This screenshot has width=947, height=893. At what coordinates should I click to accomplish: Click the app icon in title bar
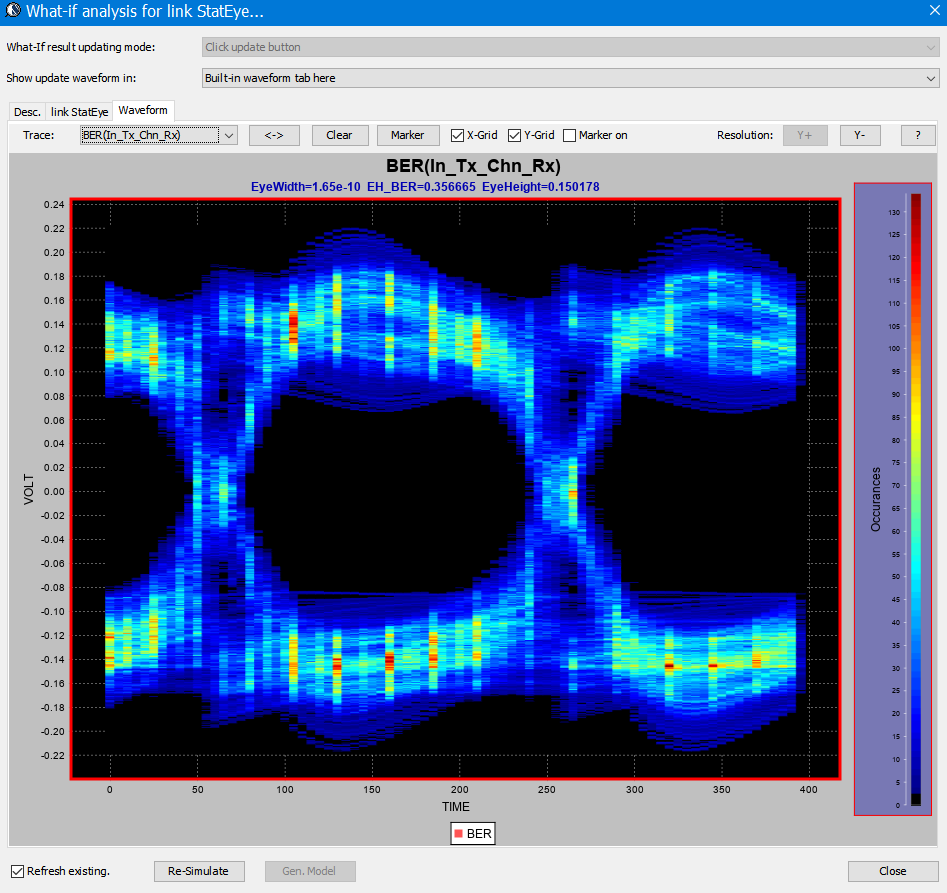point(13,12)
